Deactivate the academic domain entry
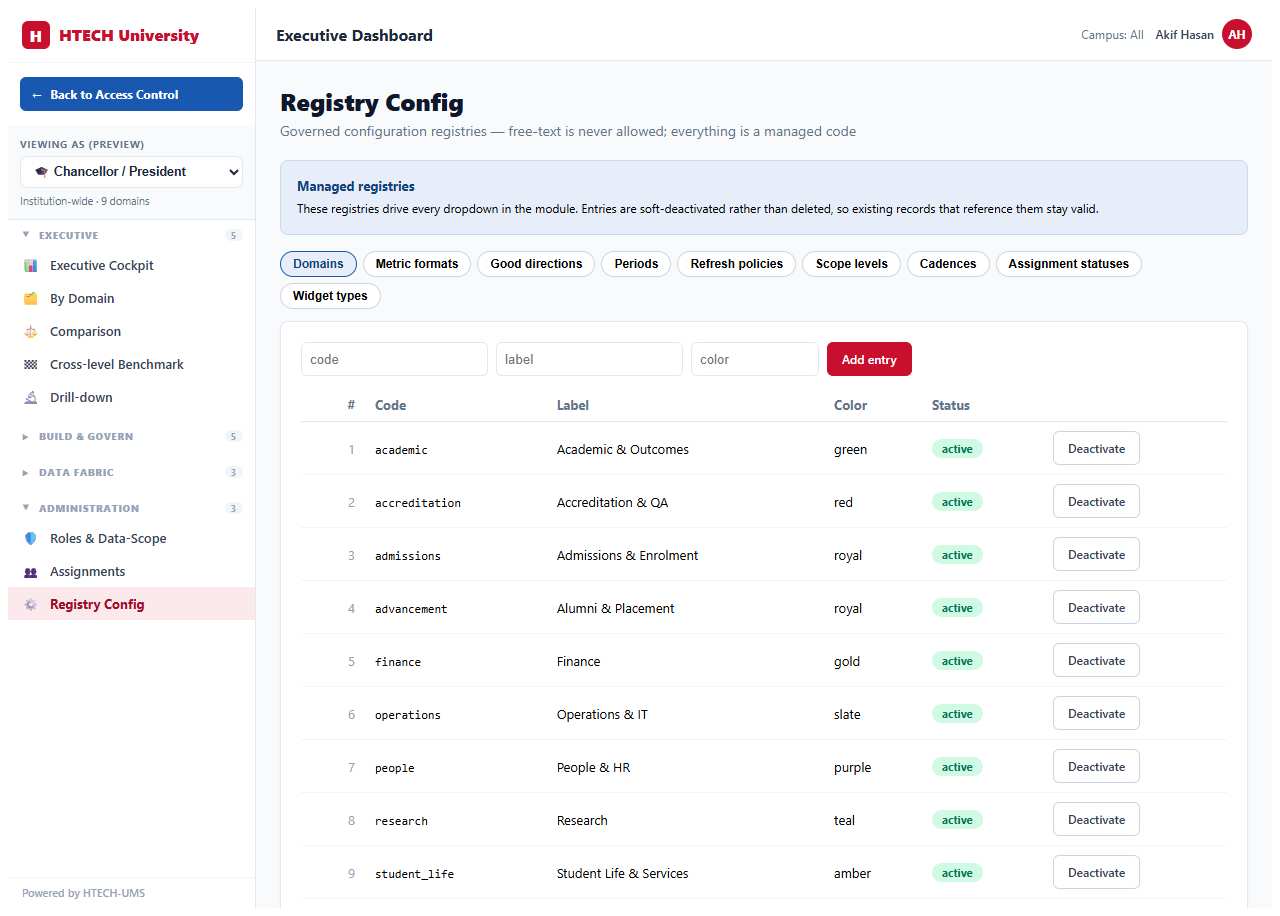The width and height of the screenshot is (1280, 916). (1096, 449)
